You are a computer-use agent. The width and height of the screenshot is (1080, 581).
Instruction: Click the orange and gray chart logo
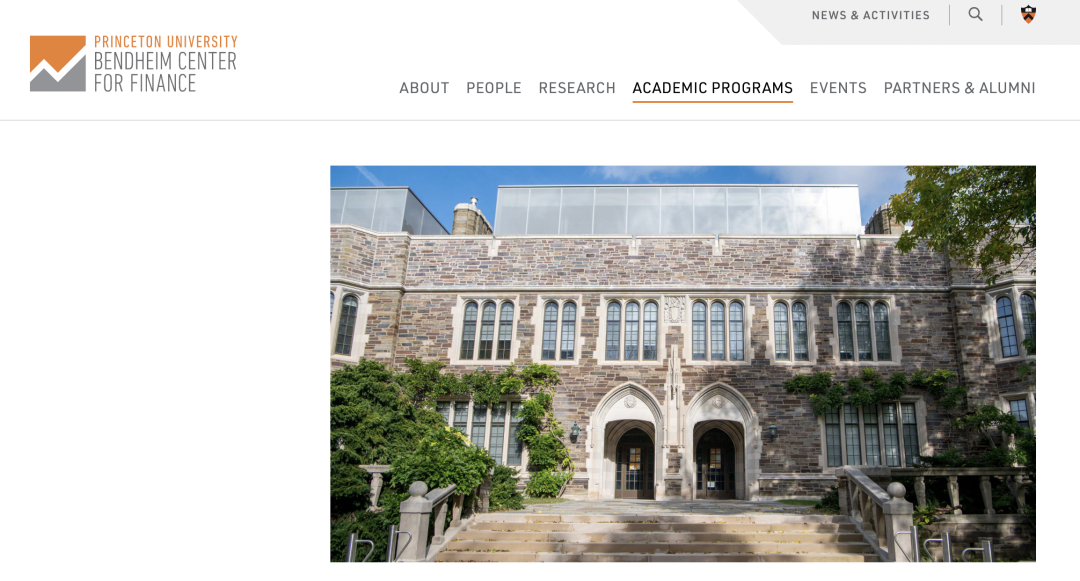tap(58, 63)
